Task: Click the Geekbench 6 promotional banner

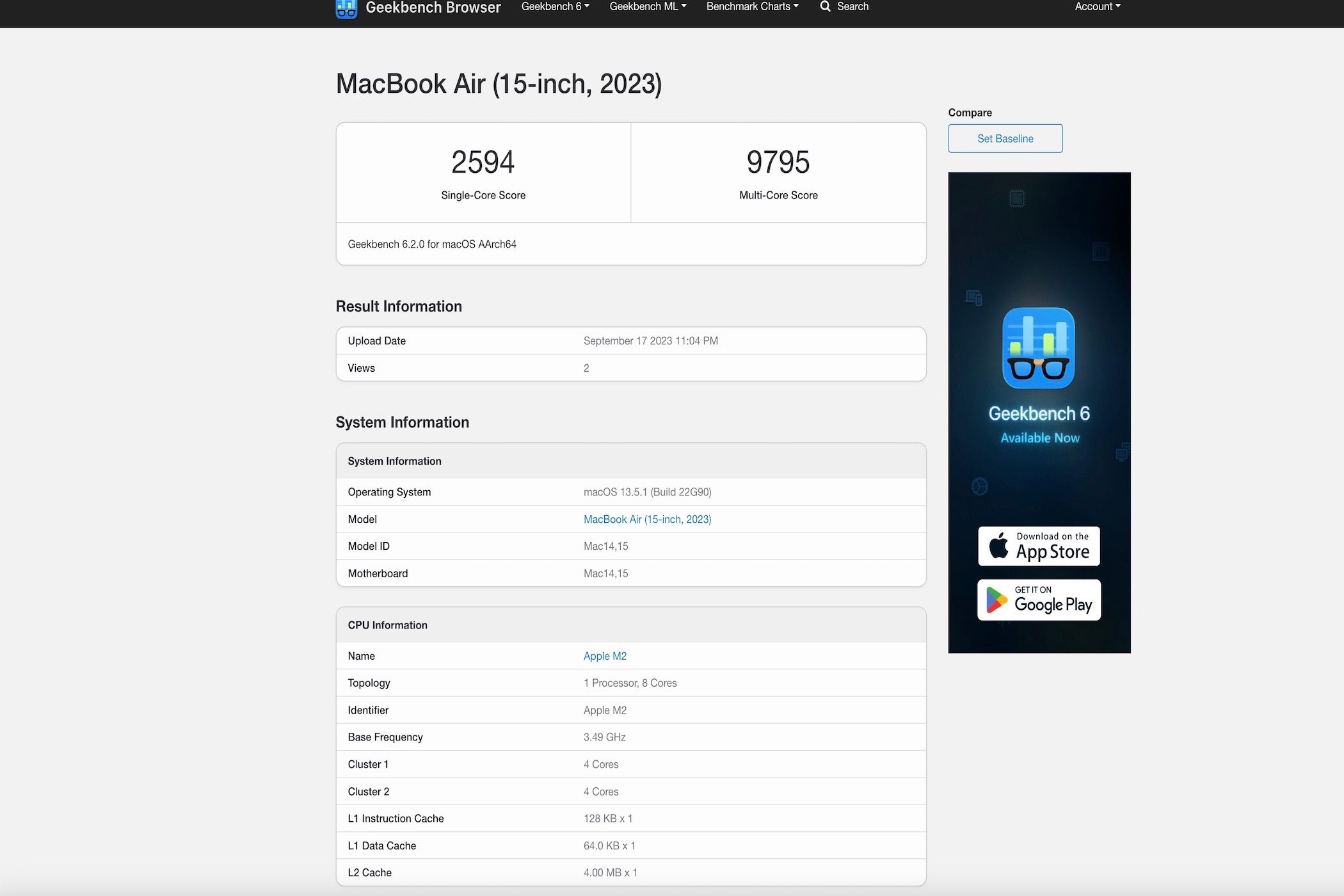Action: coord(1038,412)
